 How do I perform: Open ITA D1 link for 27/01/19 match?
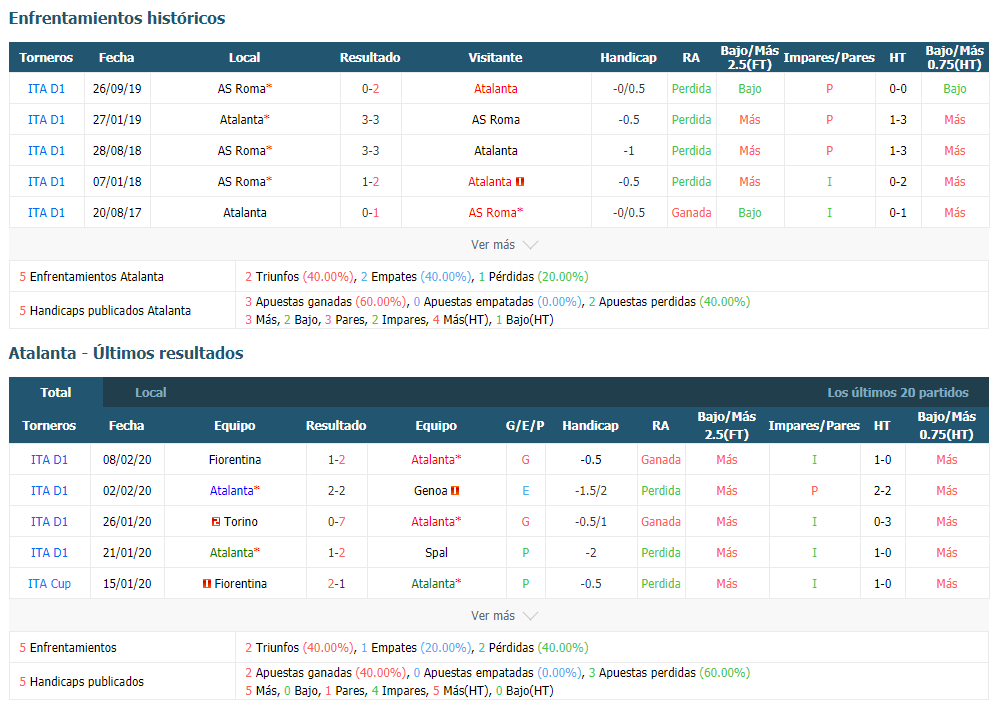click(x=47, y=119)
